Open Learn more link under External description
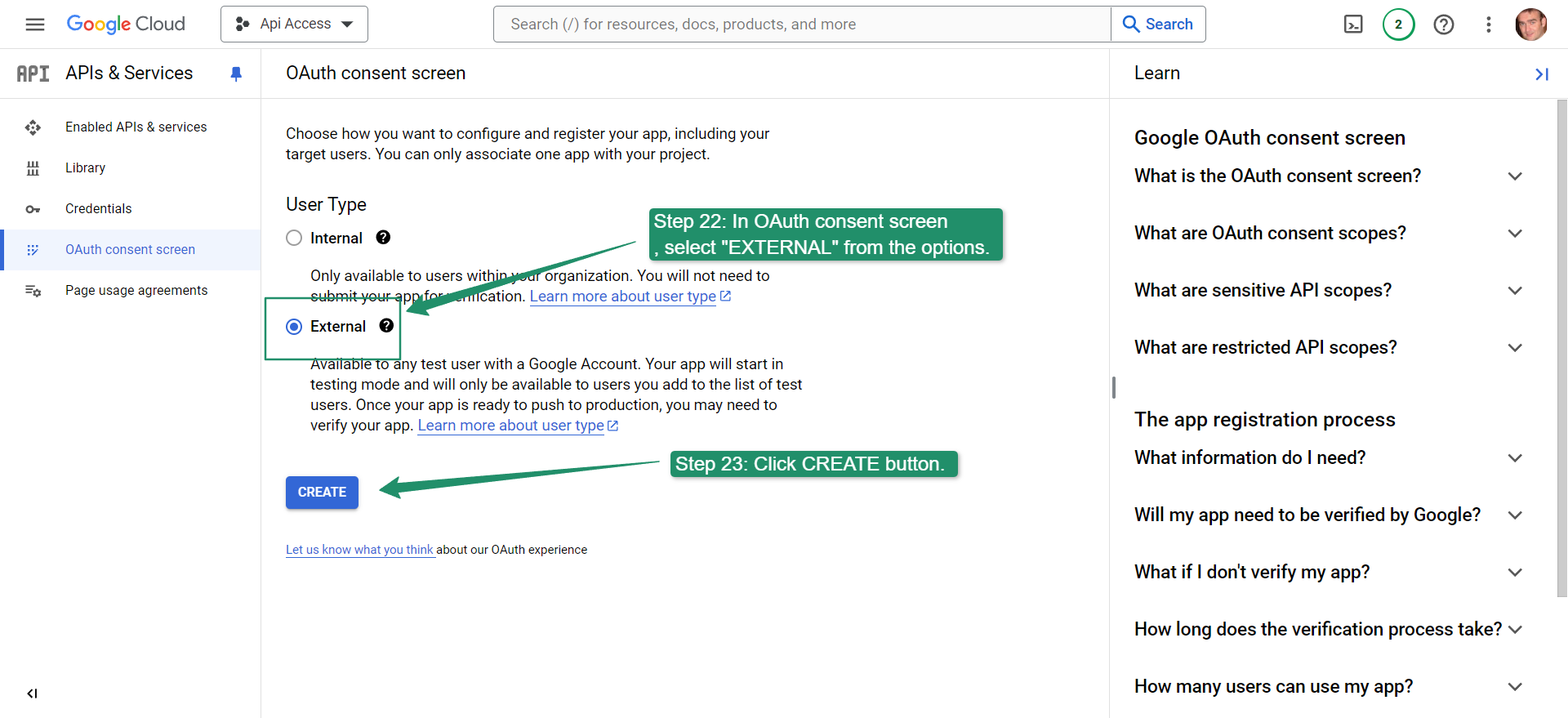Viewport: 1568px width, 718px height. pos(518,426)
